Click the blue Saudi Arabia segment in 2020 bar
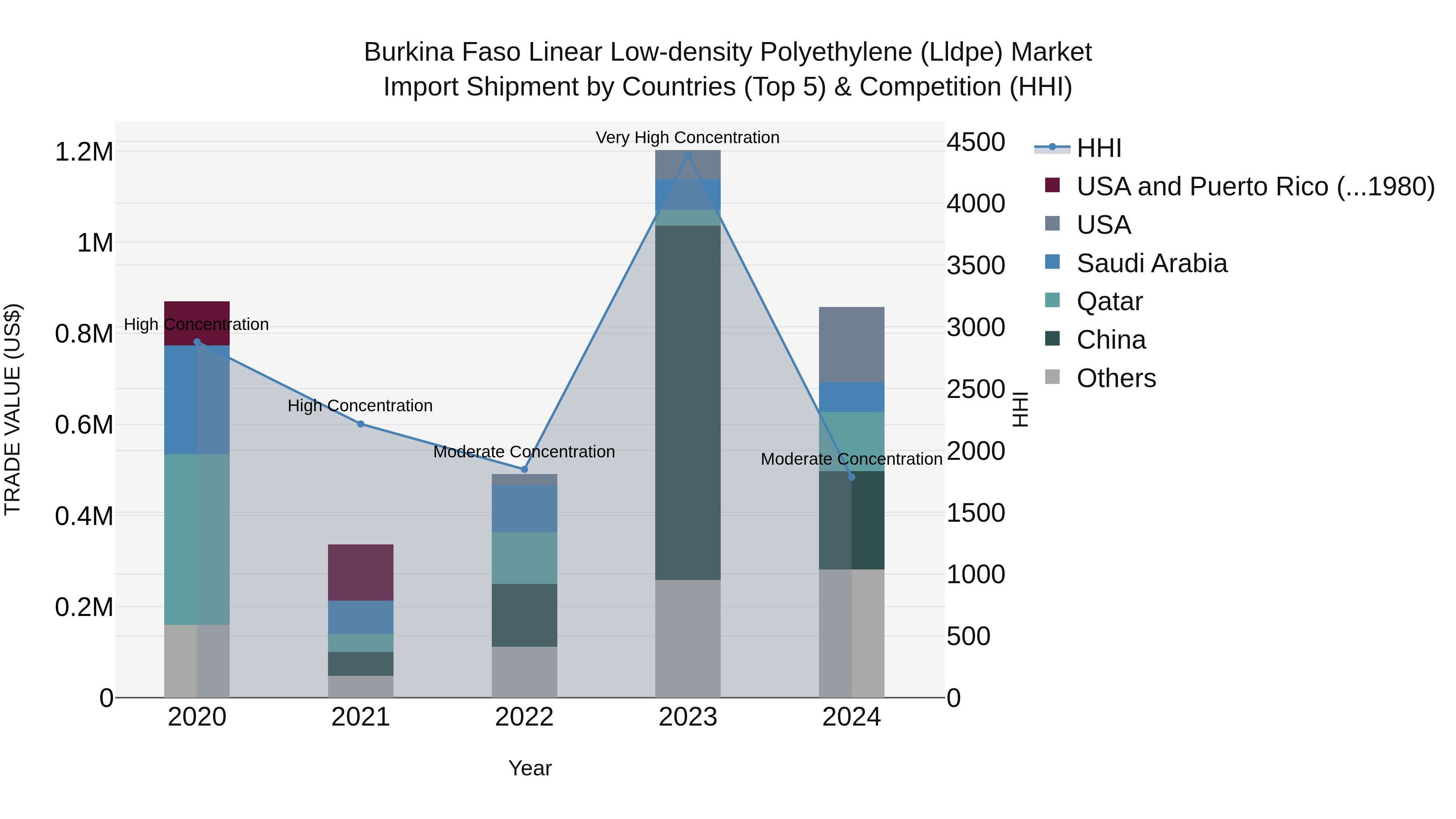1456x819 pixels. point(197,400)
